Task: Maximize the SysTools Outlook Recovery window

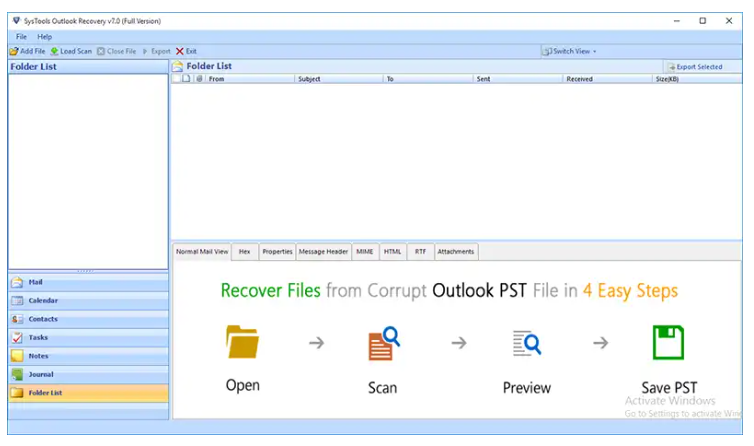Action: coord(703,21)
